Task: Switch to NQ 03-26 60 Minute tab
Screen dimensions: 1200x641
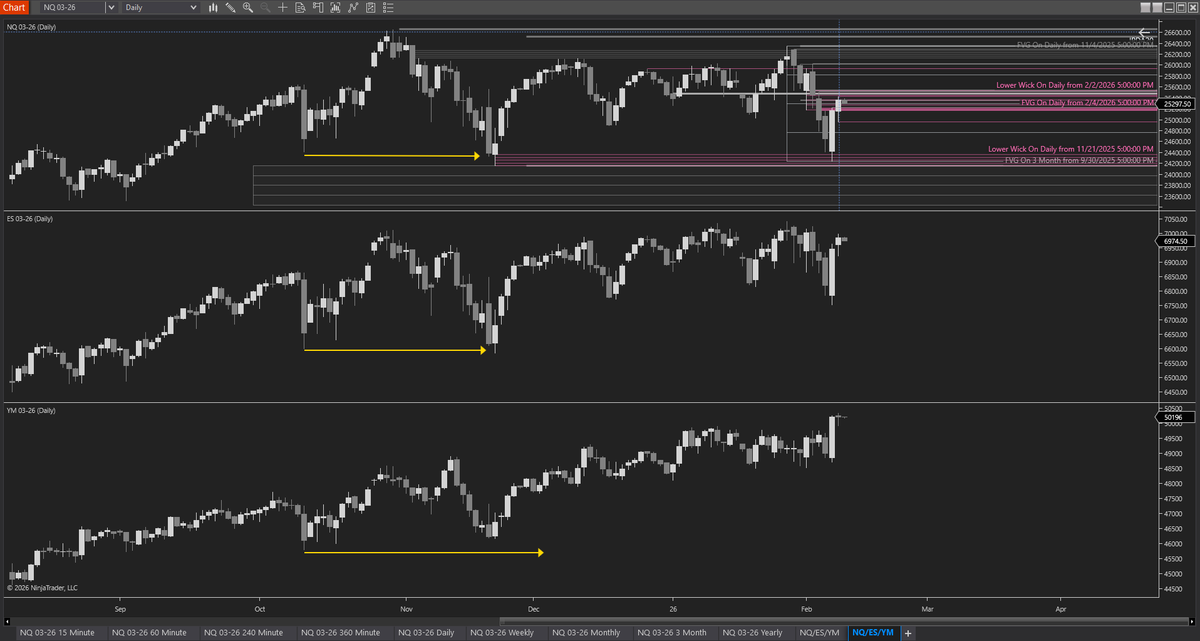Action: [150, 633]
